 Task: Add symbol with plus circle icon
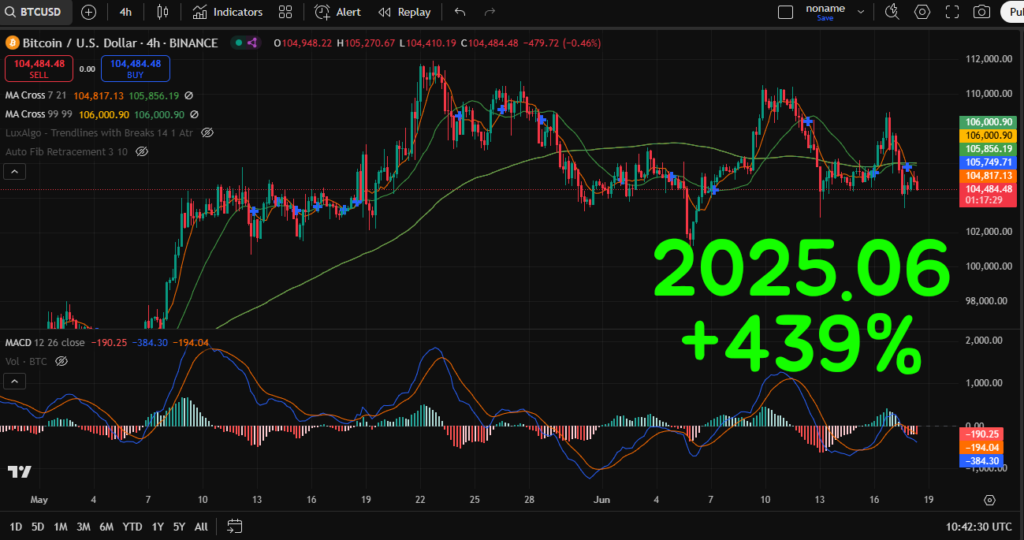[88, 12]
